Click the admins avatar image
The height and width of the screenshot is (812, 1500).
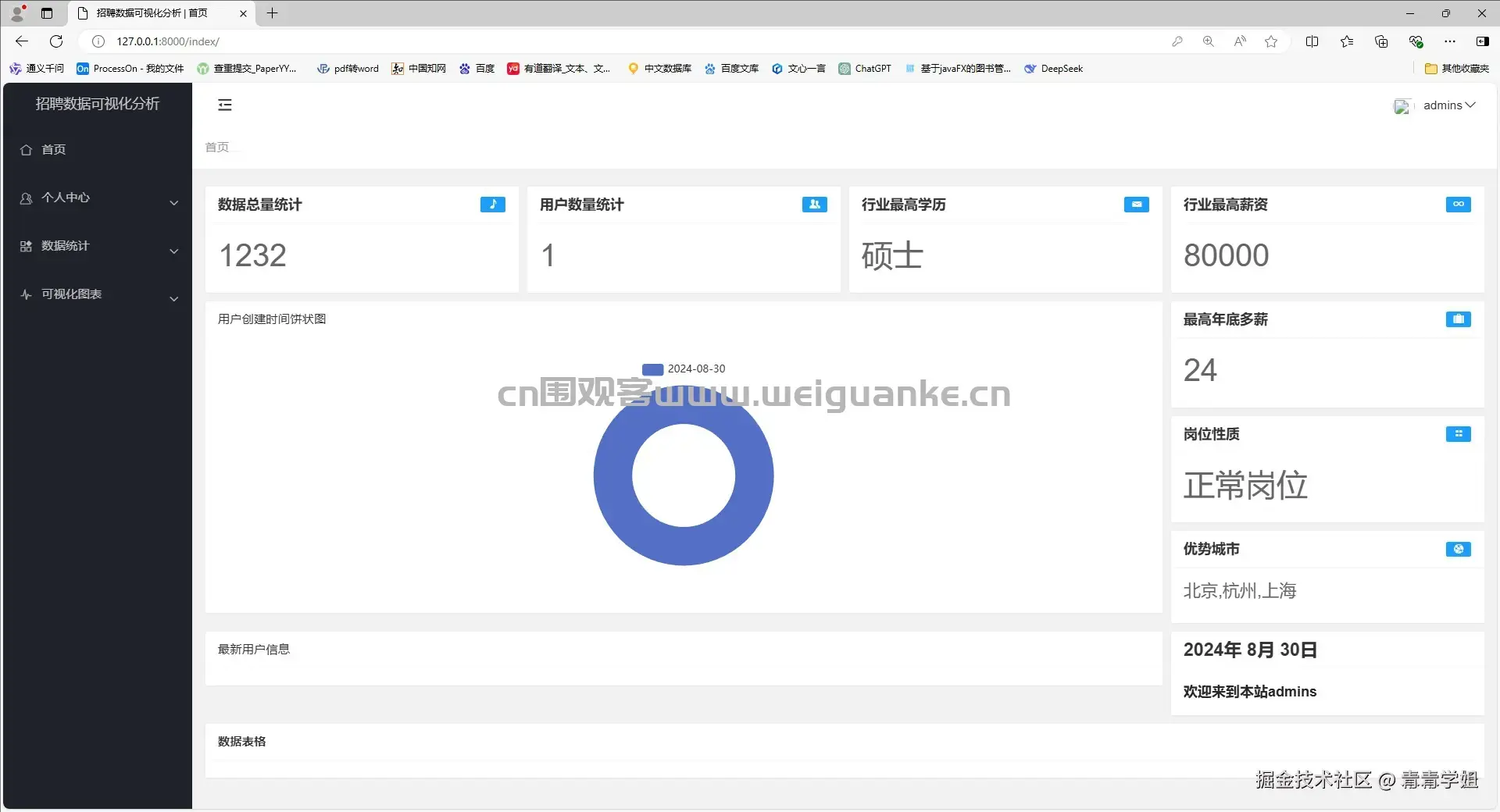(x=1402, y=106)
